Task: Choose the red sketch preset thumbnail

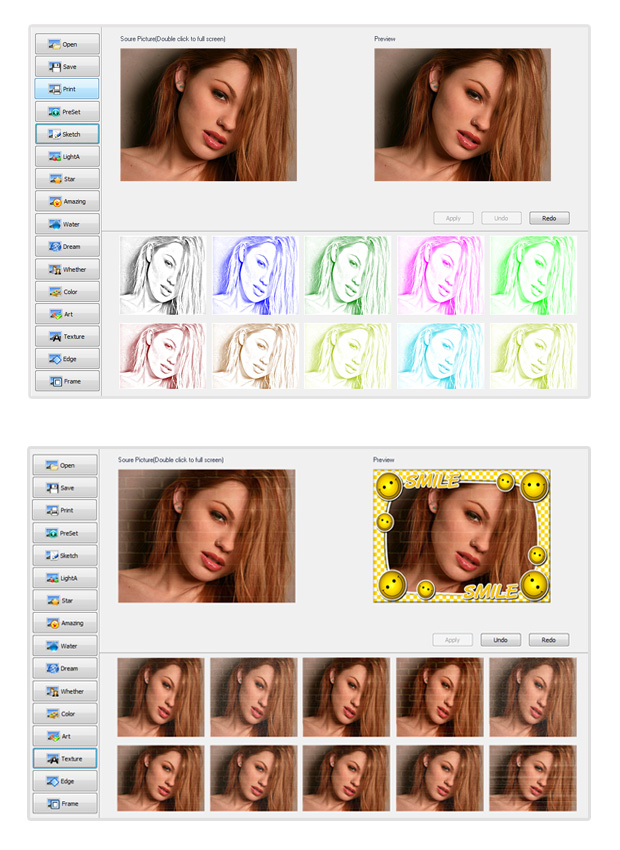Action: tap(162, 356)
